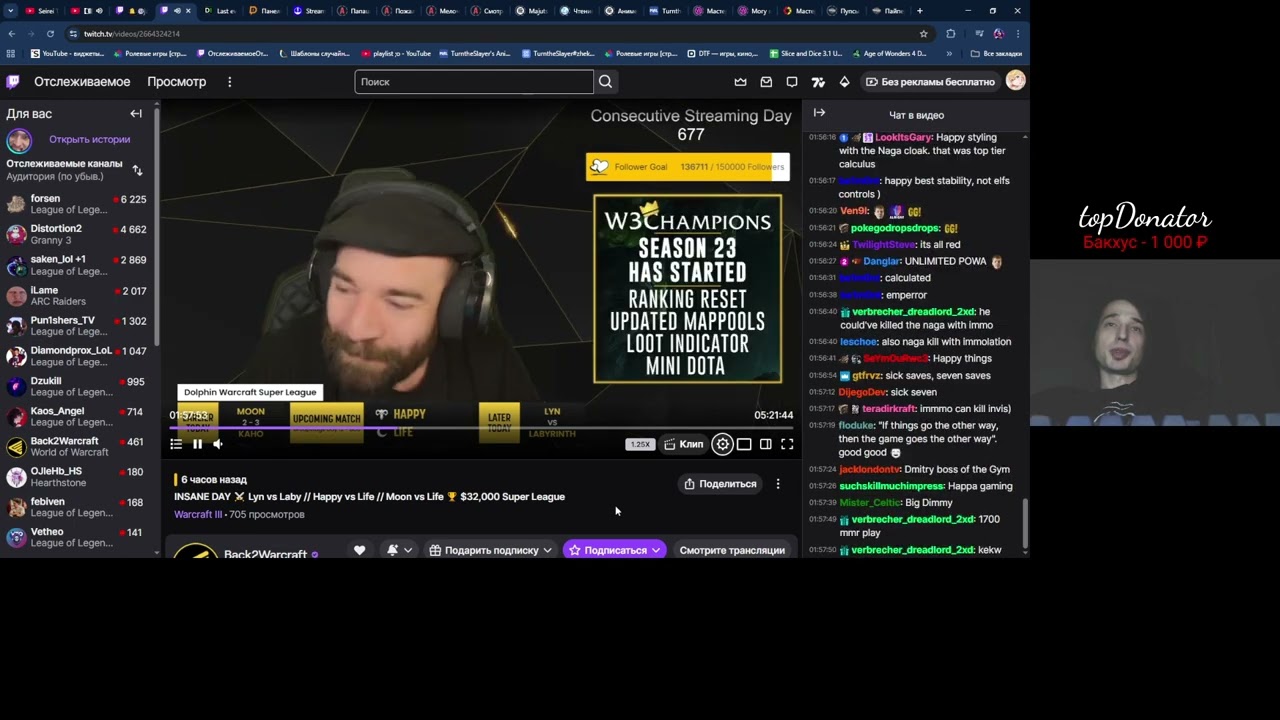Open the Все закладки folder
This screenshot has width=1280, height=720.
tap(996, 53)
